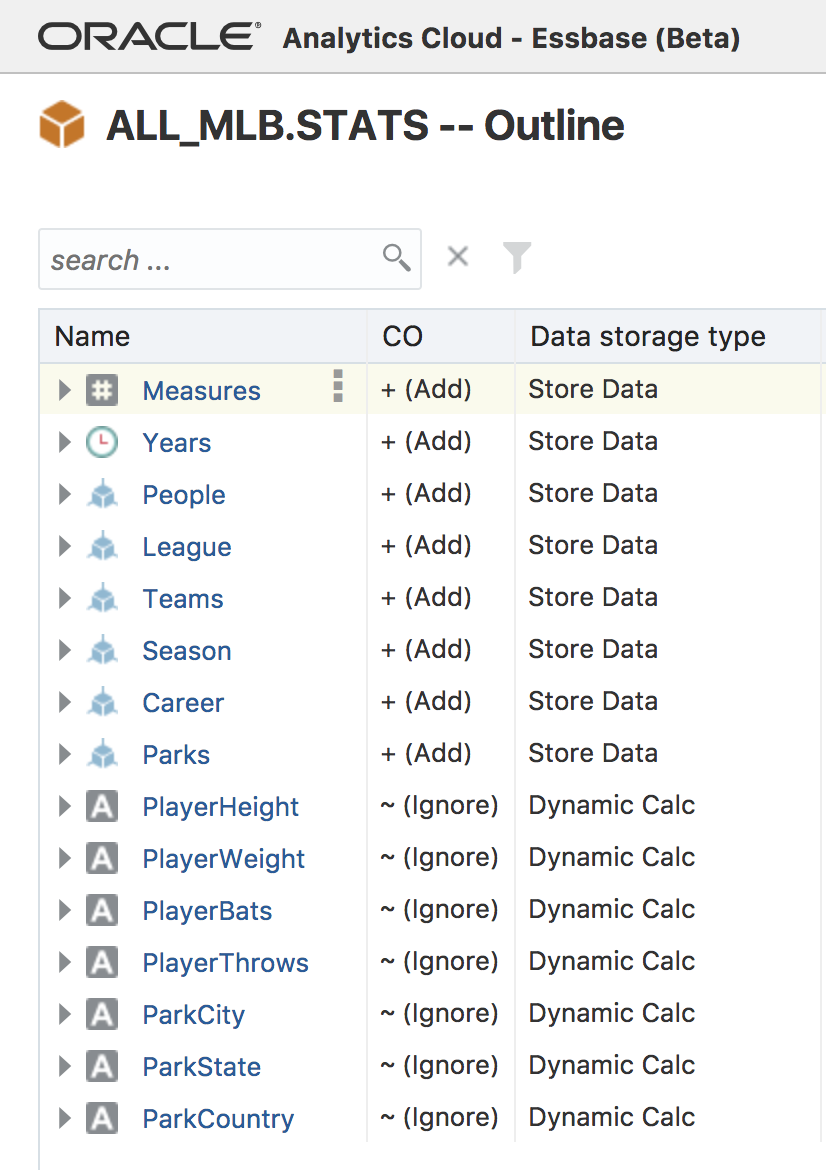Expand the Teams dimension
826x1170 pixels.
coord(65,598)
